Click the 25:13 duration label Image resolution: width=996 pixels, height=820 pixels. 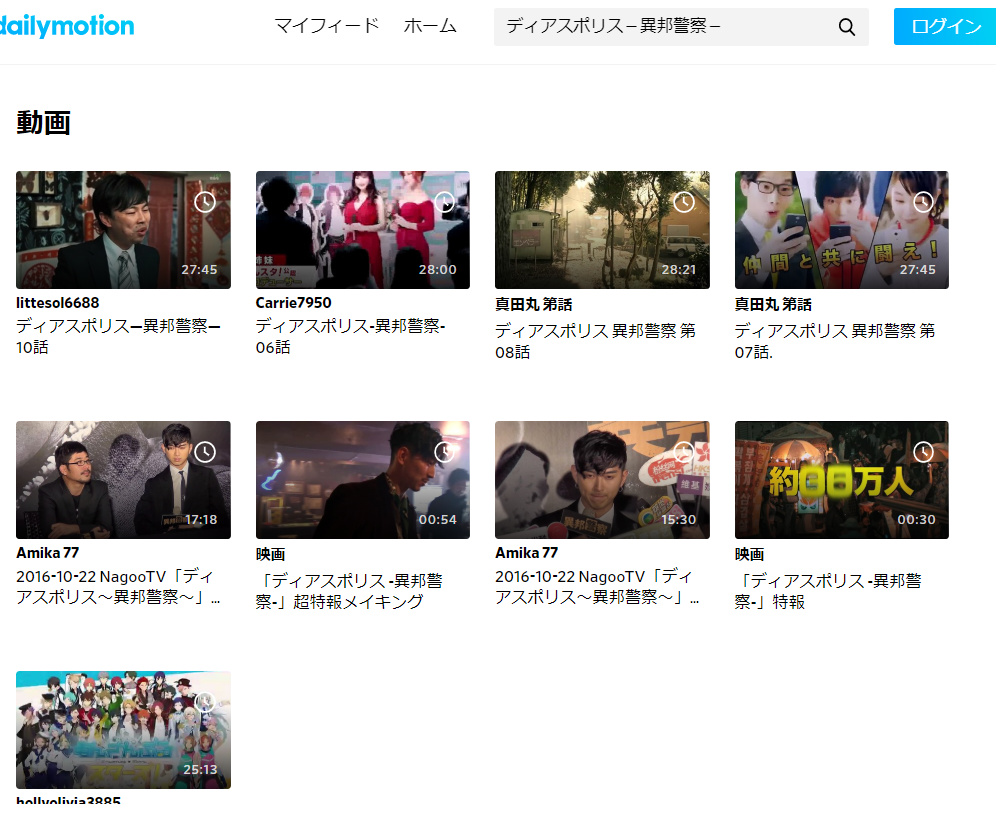coord(200,770)
